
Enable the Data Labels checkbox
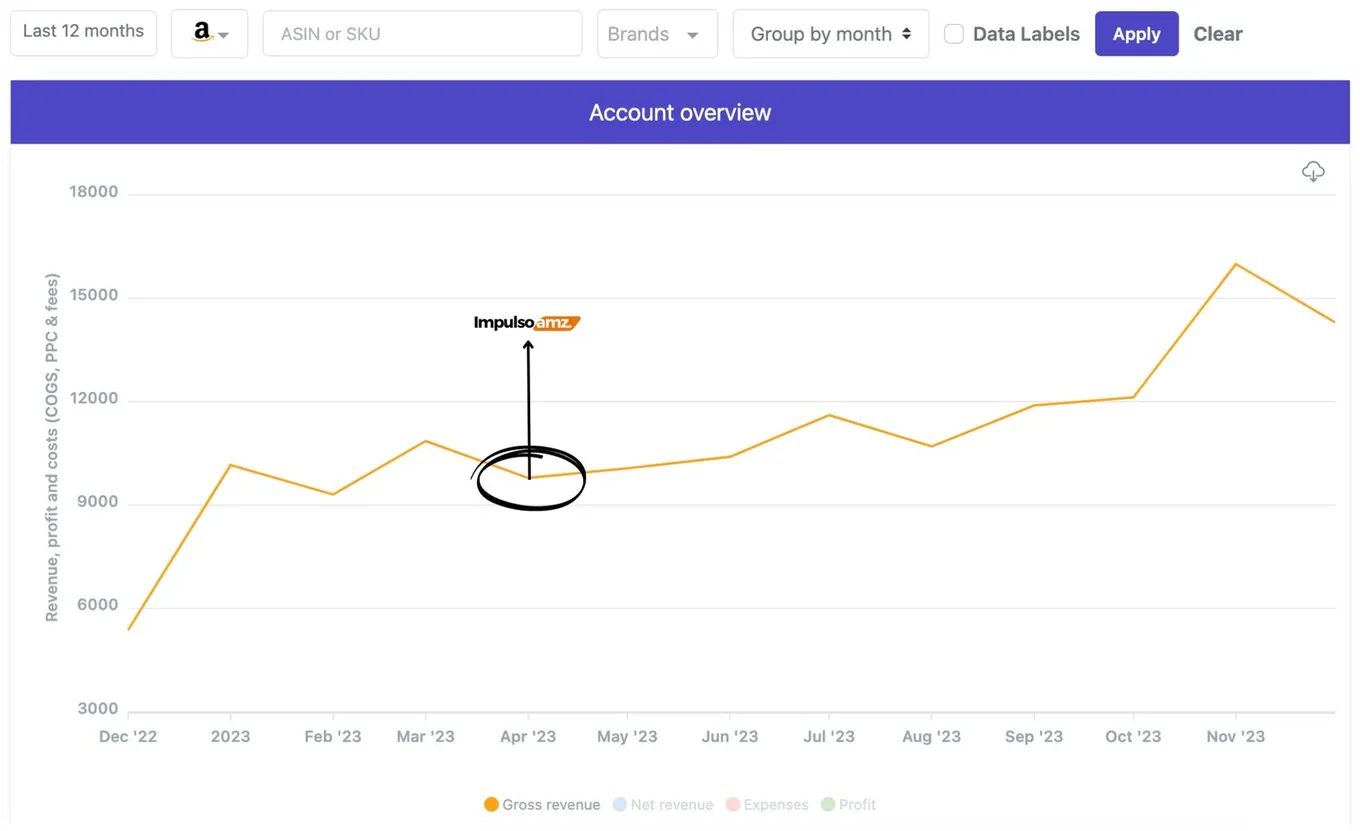[954, 34]
